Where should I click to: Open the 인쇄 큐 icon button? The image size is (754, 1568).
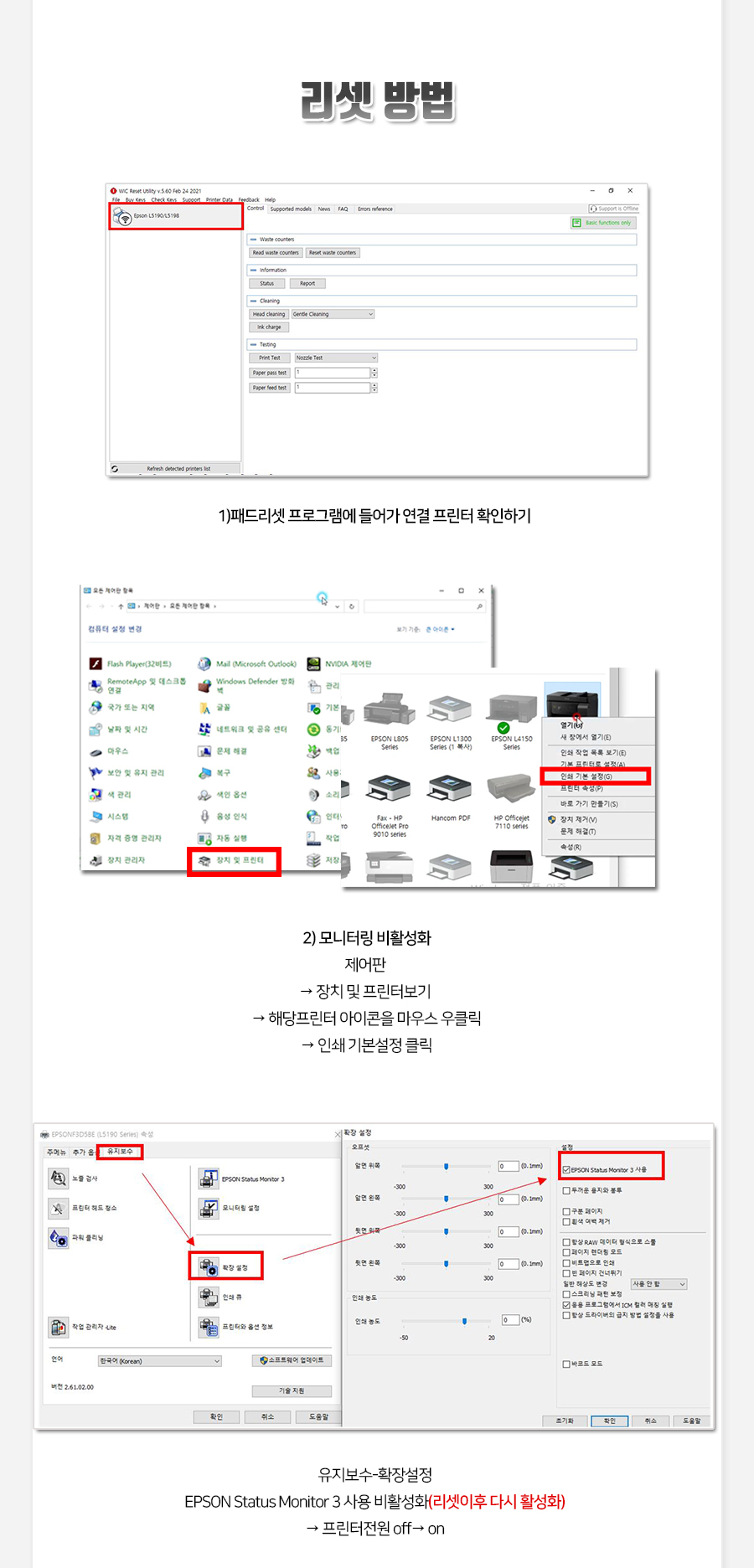209,1297
